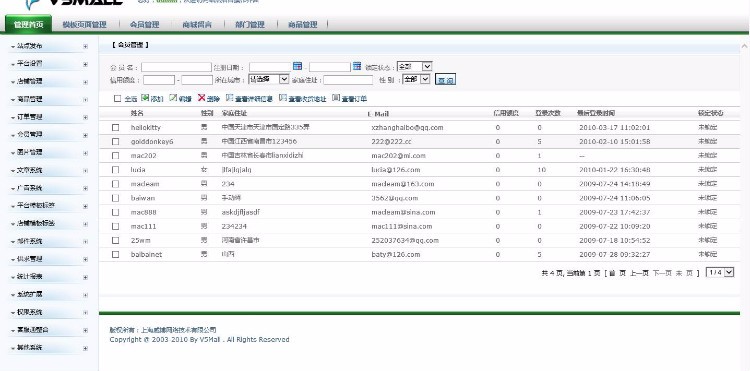Open 会员管理 in the left sidebar
This screenshot has height=371, width=750.
point(30,135)
